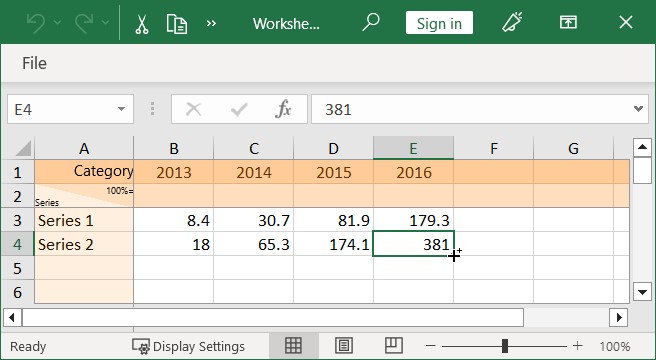Open Display Settings in status bar

pyautogui.click(x=188, y=347)
